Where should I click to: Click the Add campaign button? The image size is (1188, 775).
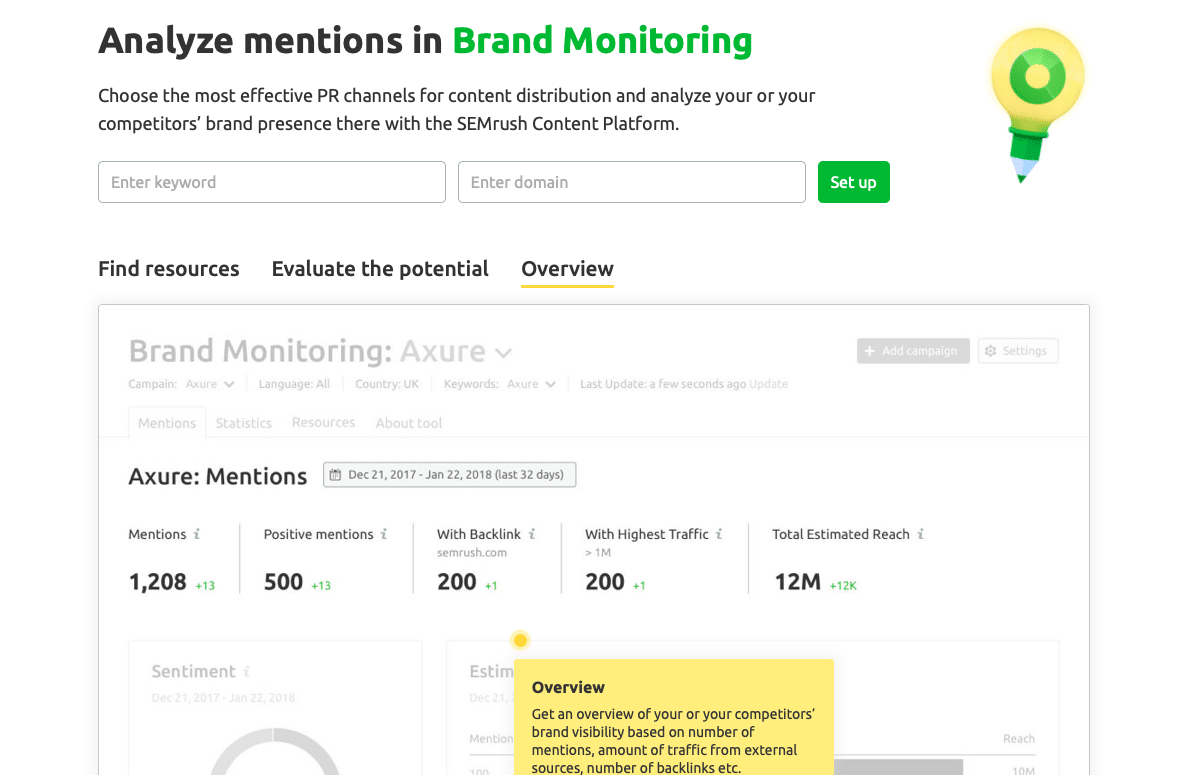click(x=913, y=351)
